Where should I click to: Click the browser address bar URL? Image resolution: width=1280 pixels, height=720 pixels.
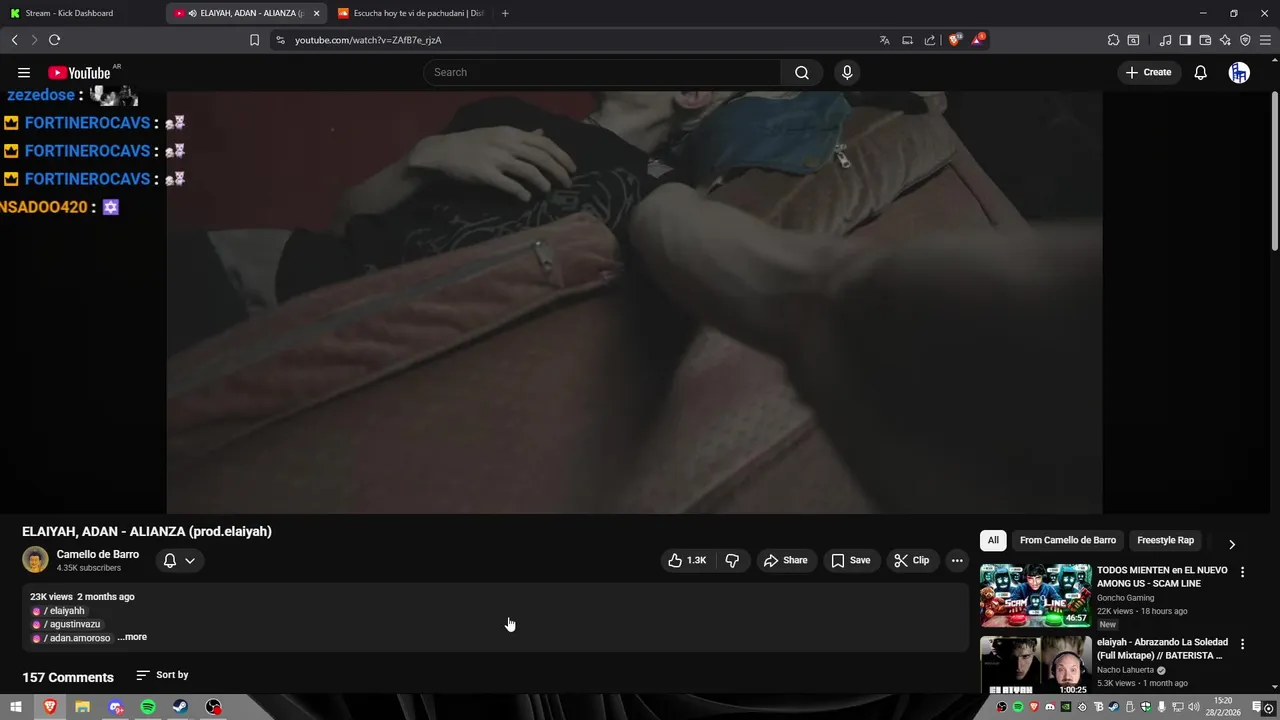(x=368, y=40)
